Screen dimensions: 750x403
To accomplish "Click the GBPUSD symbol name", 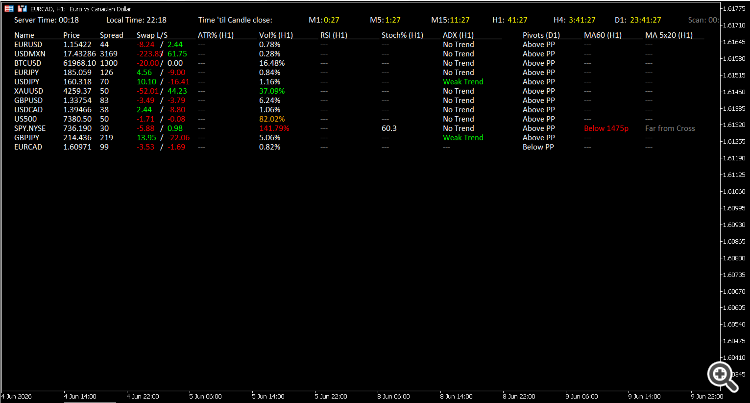I will tap(28, 100).
